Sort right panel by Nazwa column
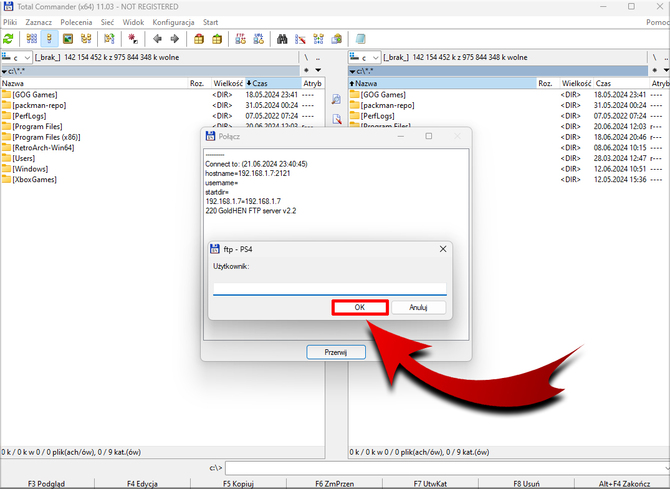Image resolution: width=670 pixels, height=489 pixels. click(443, 83)
